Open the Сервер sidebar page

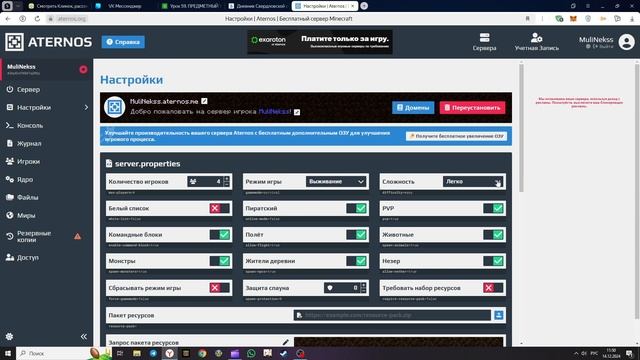[x=23, y=89]
